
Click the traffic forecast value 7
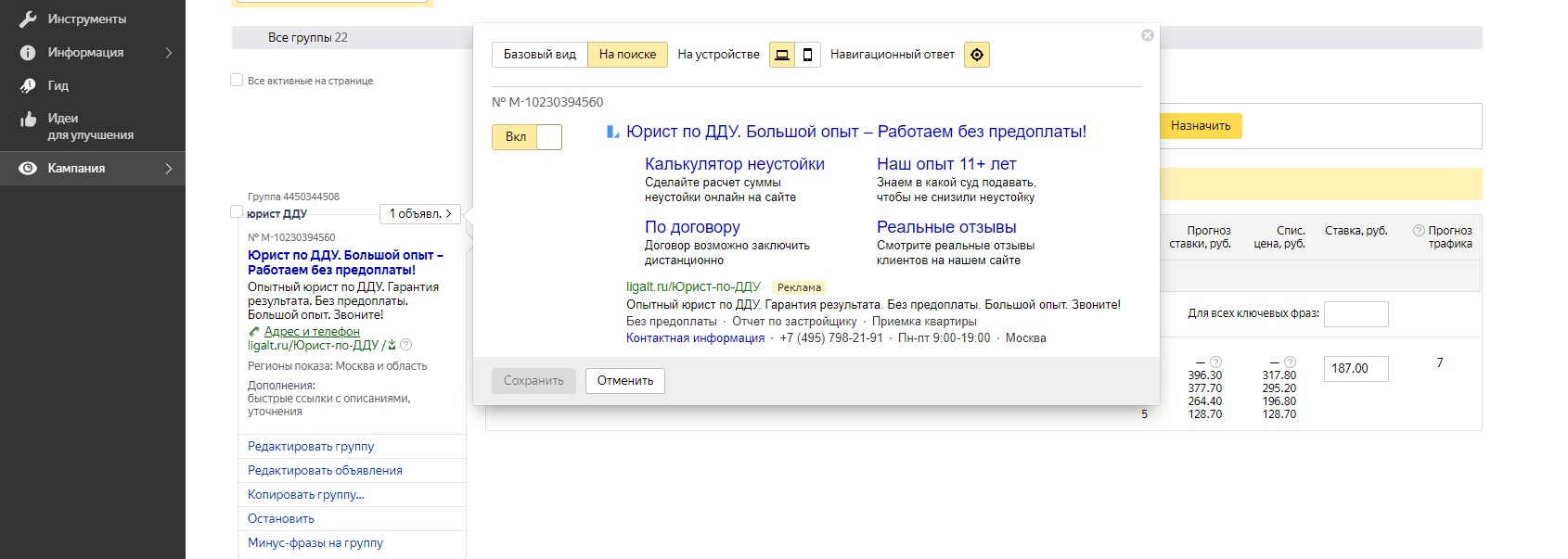tap(1440, 362)
